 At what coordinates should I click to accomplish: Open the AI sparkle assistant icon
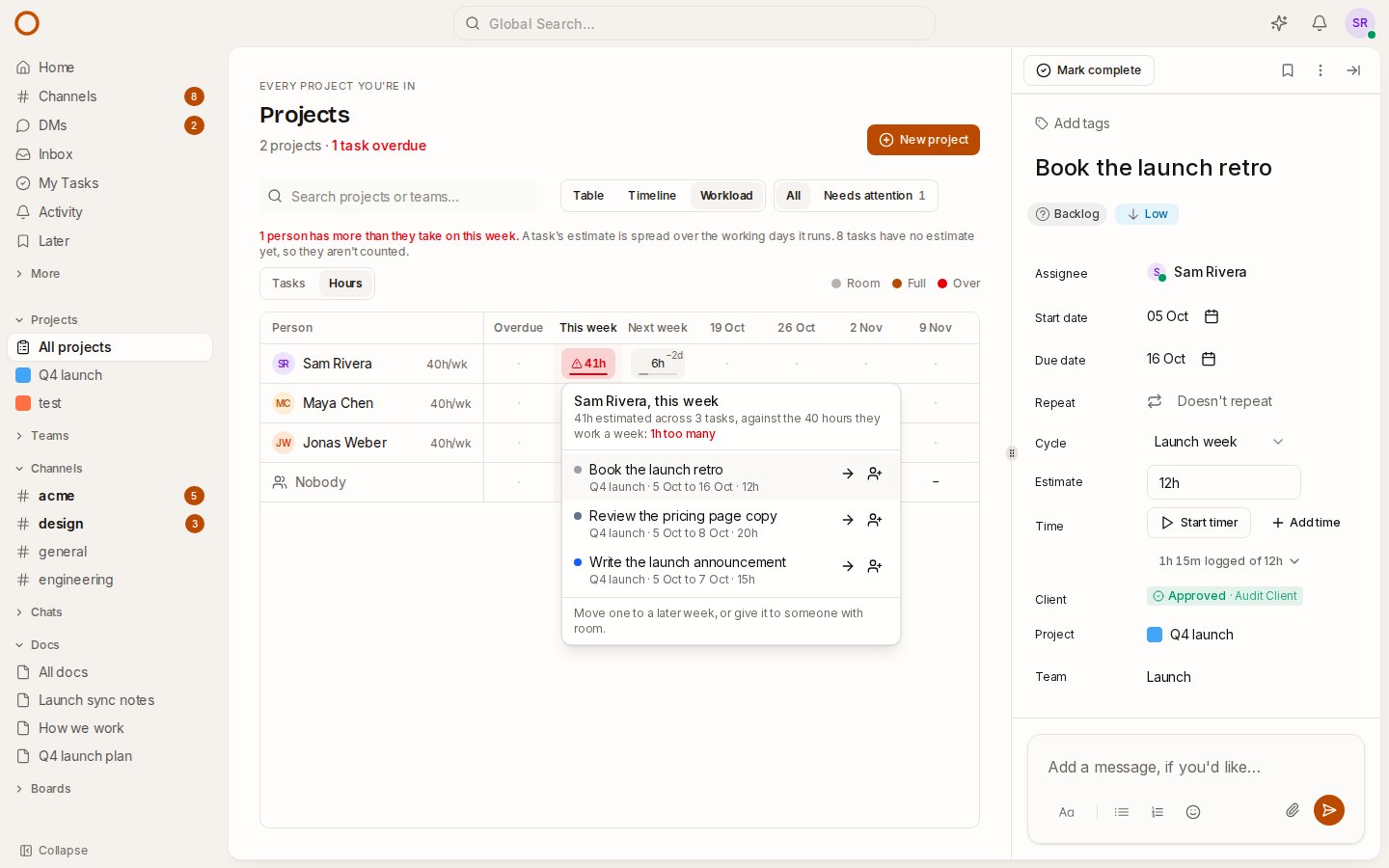[1279, 23]
